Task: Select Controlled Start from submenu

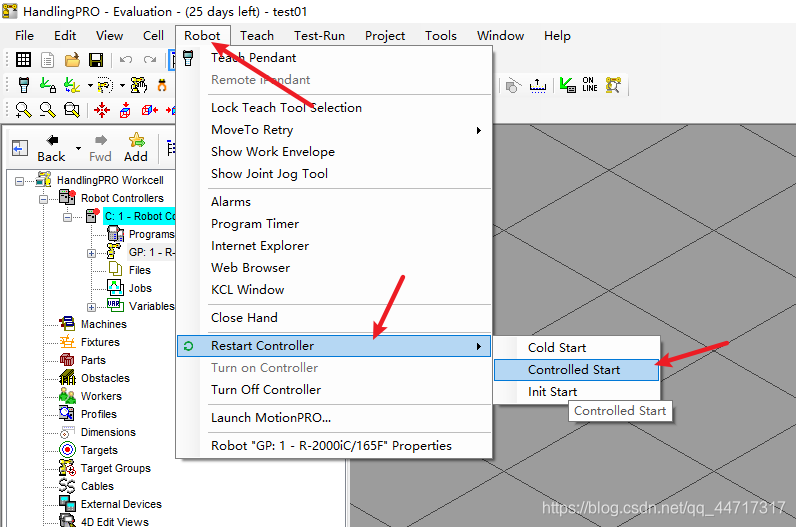Action: tap(576, 370)
